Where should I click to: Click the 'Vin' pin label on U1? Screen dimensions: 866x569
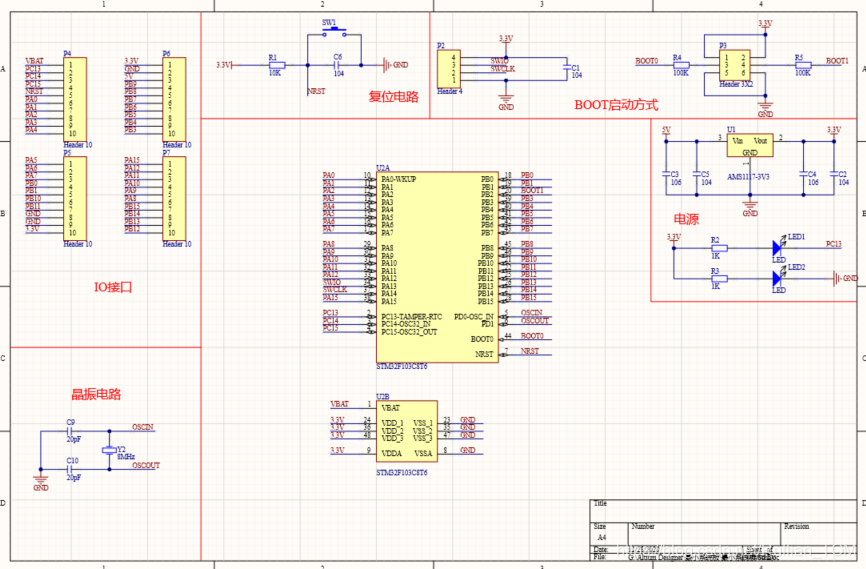737,141
